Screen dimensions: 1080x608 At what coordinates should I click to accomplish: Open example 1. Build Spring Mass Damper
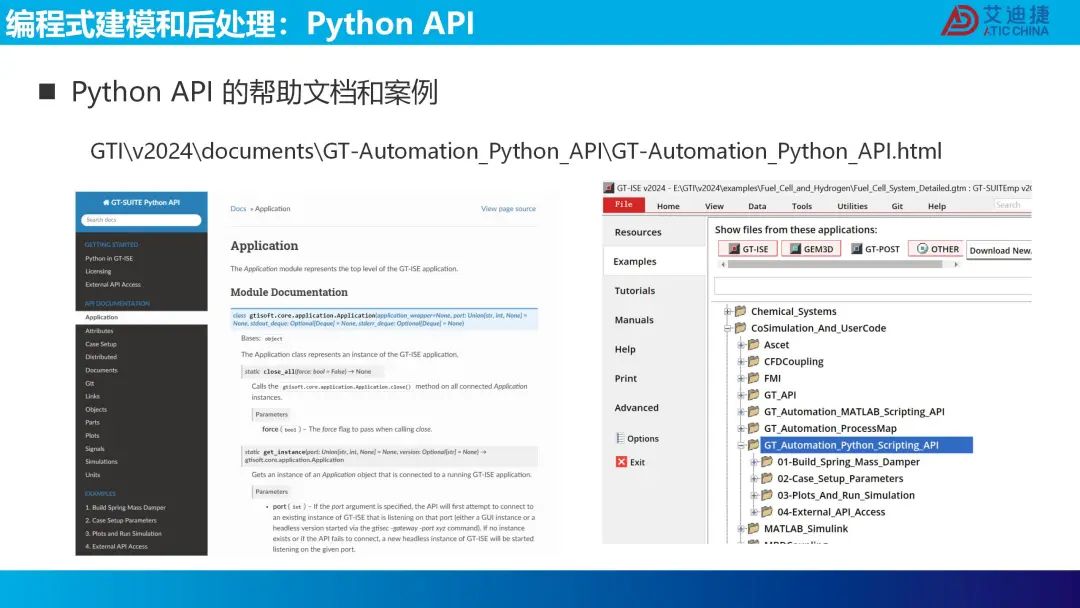(x=125, y=507)
